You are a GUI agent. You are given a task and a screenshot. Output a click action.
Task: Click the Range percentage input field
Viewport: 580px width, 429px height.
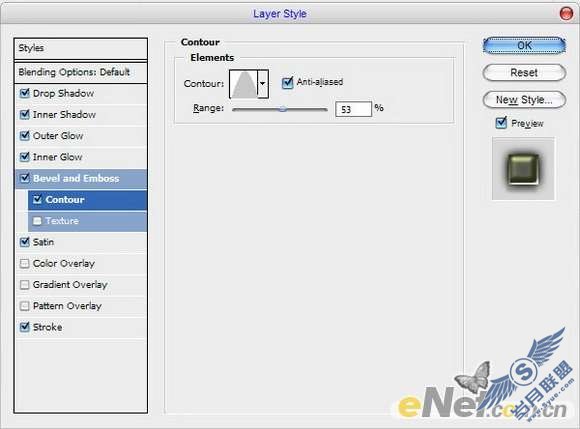coord(353,109)
